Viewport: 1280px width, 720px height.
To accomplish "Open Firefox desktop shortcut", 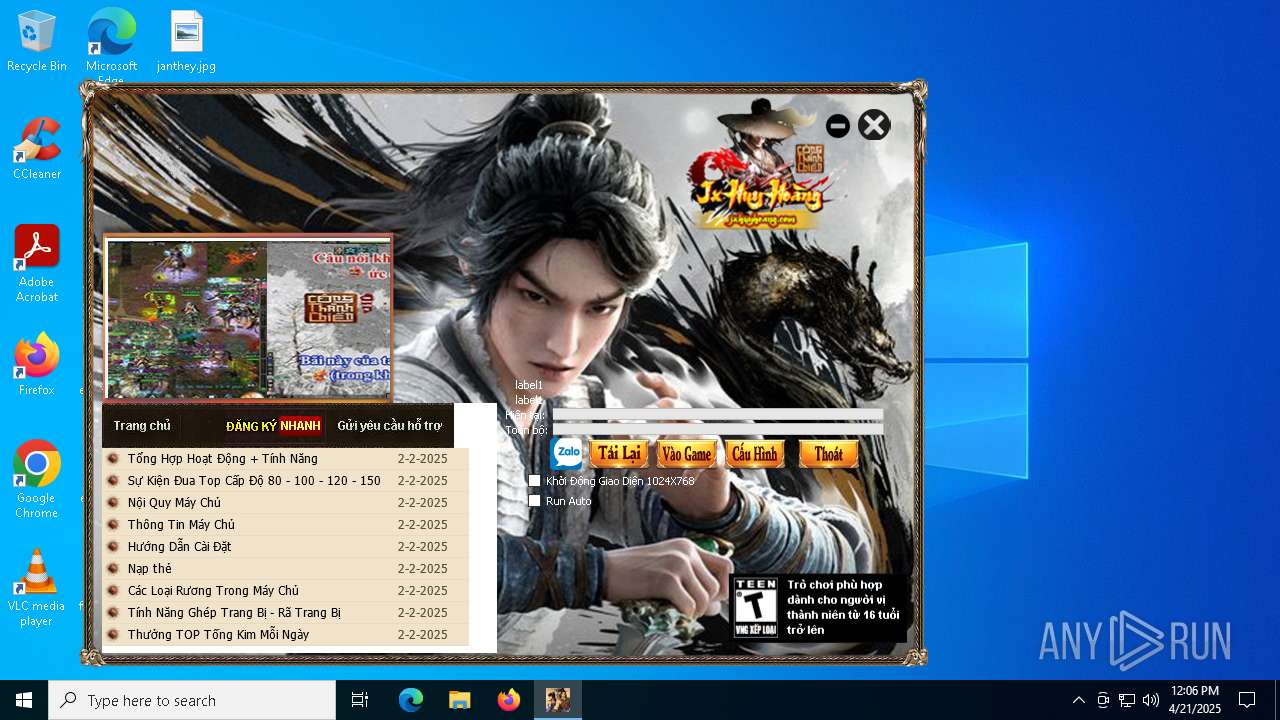I will [x=37, y=365].
